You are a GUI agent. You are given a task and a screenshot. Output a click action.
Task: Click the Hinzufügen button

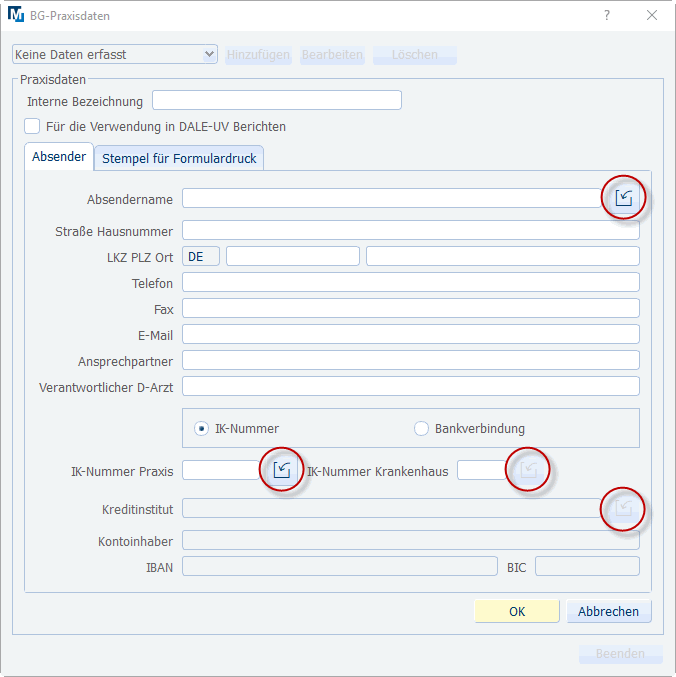(x=258, y=55)
